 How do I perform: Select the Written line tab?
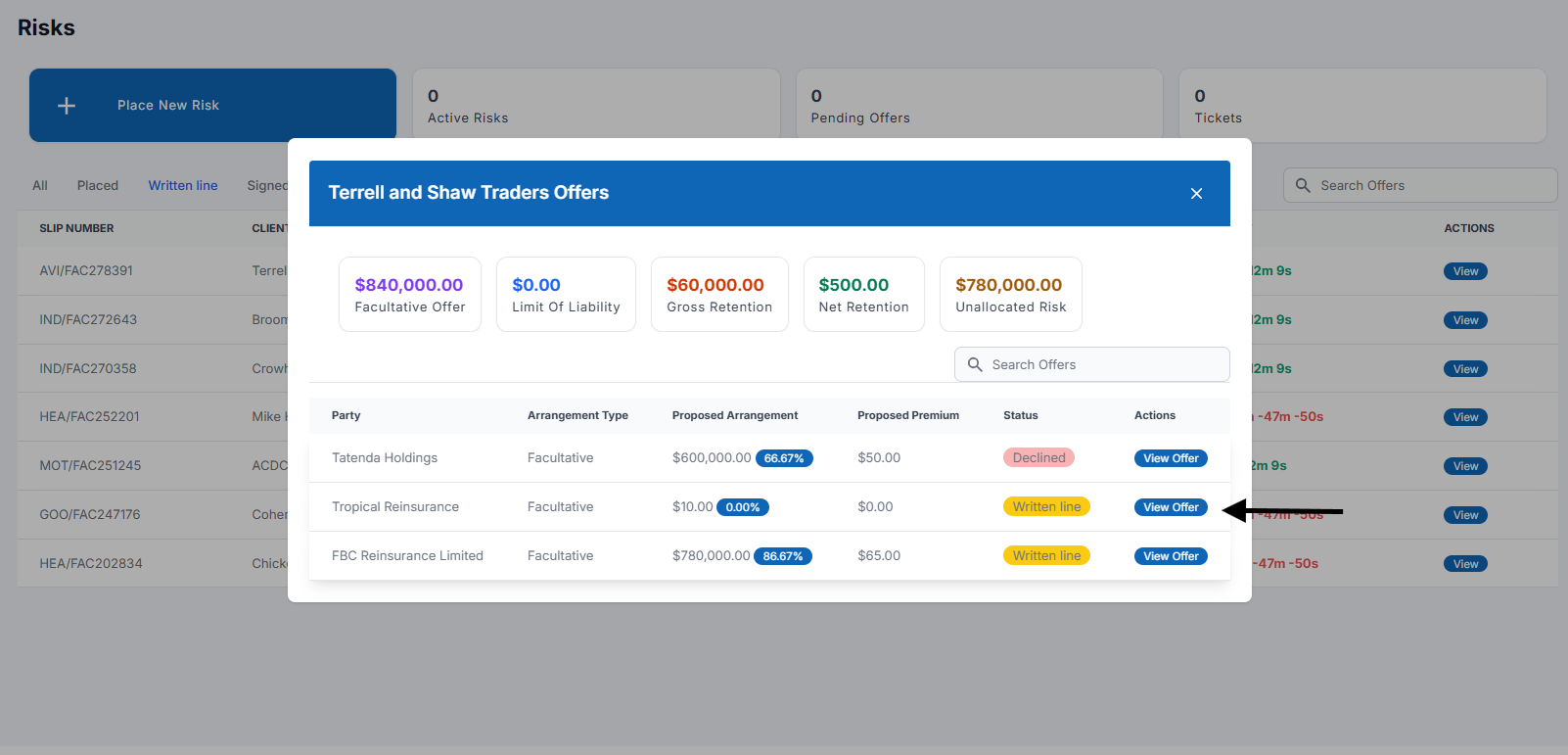click(x=183, y=185)
